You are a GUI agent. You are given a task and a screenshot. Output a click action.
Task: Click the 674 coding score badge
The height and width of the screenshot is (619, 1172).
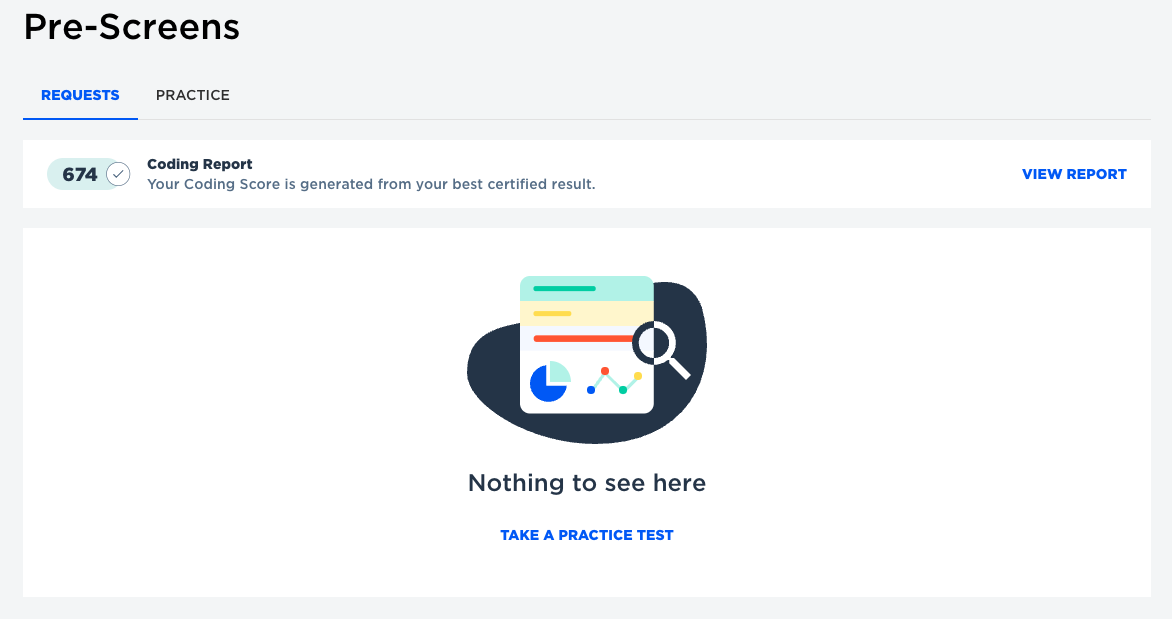pyautogui.click(x=80, y=174)
